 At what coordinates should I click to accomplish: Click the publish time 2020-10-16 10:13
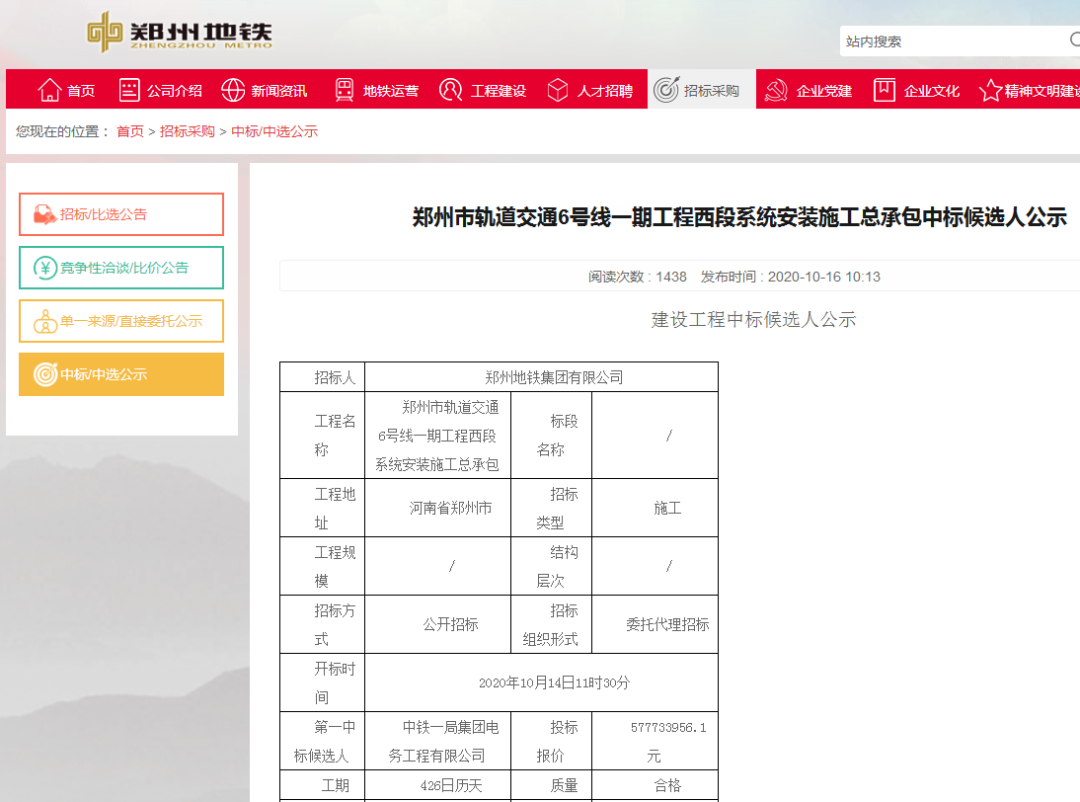pos(791,277)
